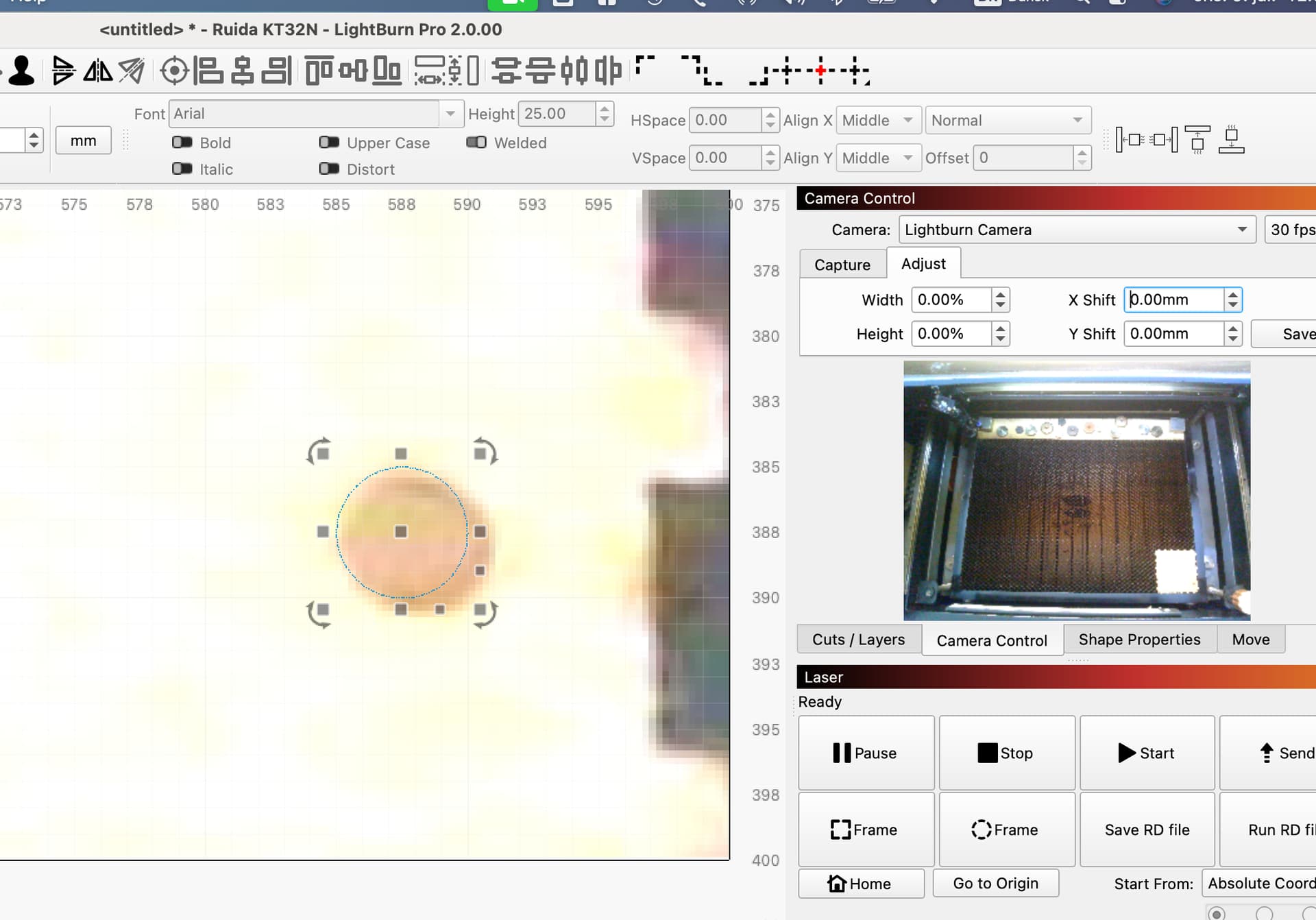
Task: Open the Lightburn Camera dropdown
Action: coord(1077,230)
